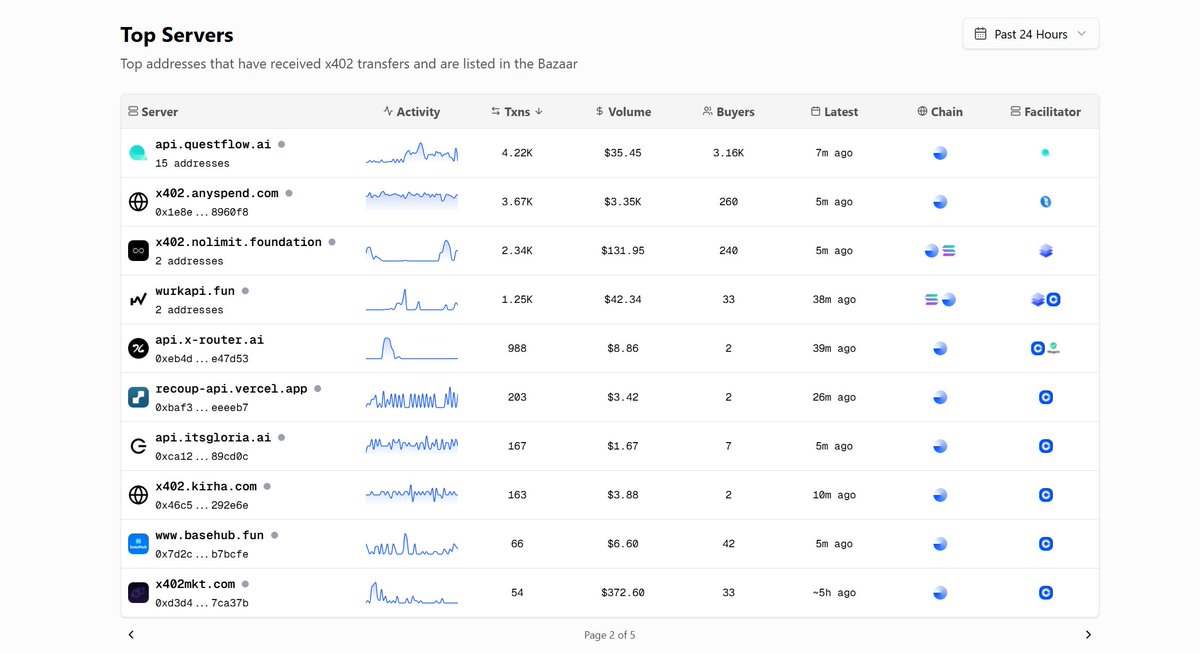Click the api.itsgloria.ai G logo
Image resolution: width=1200 pixels, height=653 pixels.
pos(138,446)
